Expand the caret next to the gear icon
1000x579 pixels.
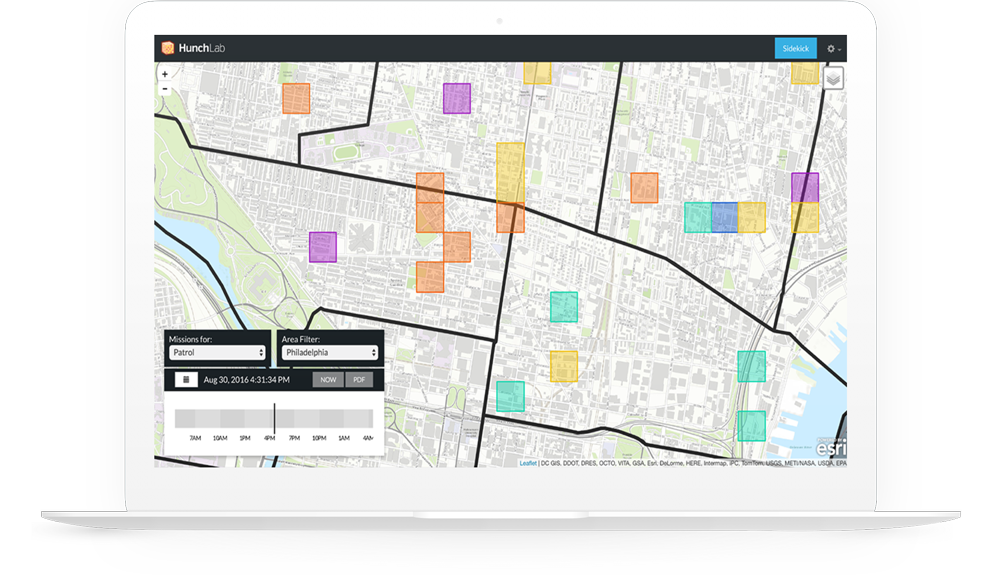[x=841, y=49]
